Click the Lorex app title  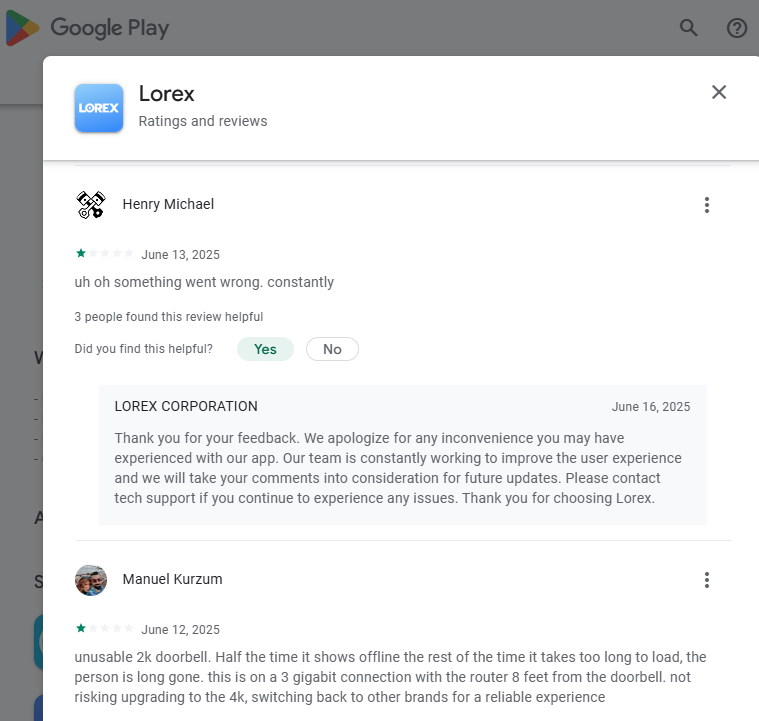tap(167, 93)
